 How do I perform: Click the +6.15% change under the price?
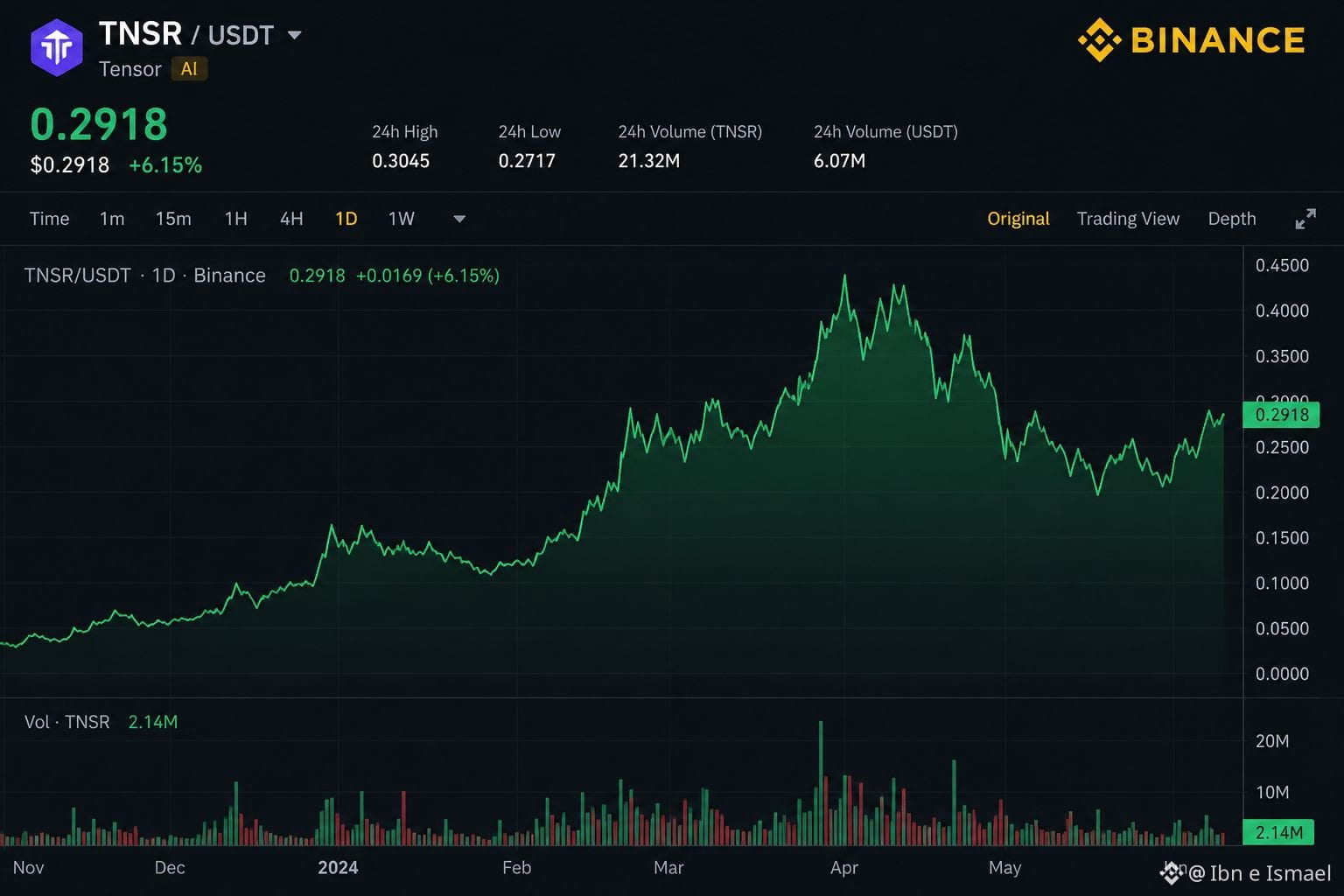pos(165,165)
